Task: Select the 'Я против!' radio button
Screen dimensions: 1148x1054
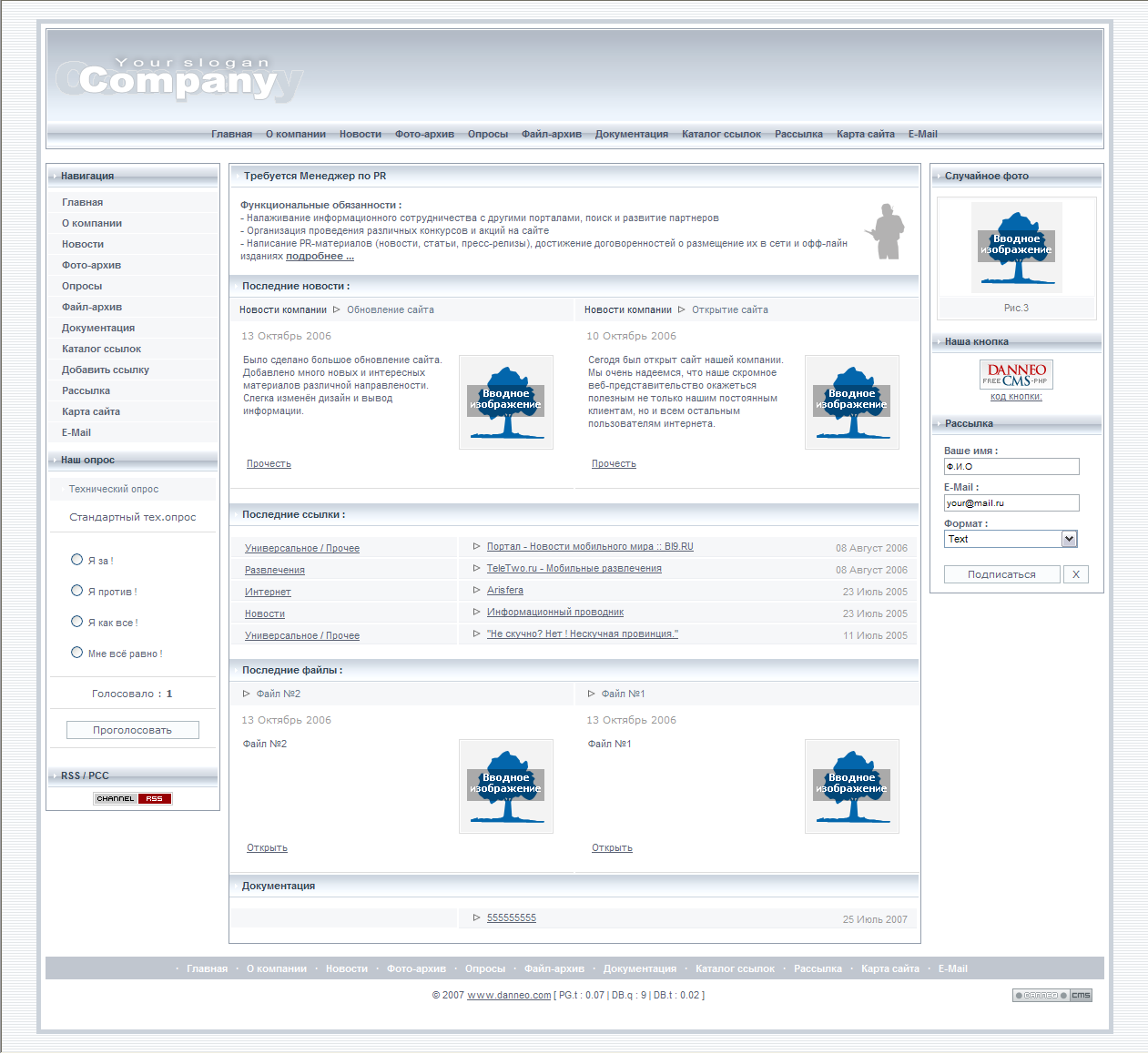Action: point(77,591)
